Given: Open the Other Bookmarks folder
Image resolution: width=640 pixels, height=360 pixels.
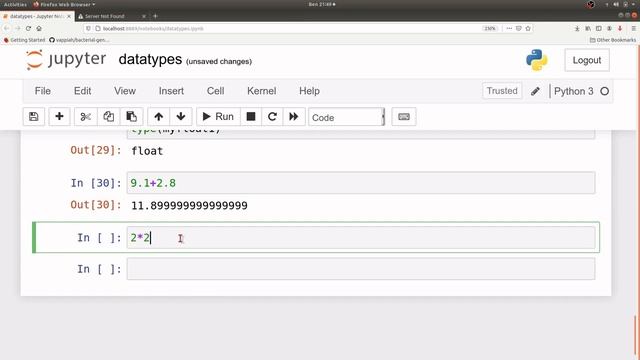Looking at the screenshot, I should click(x=613, y=40).
